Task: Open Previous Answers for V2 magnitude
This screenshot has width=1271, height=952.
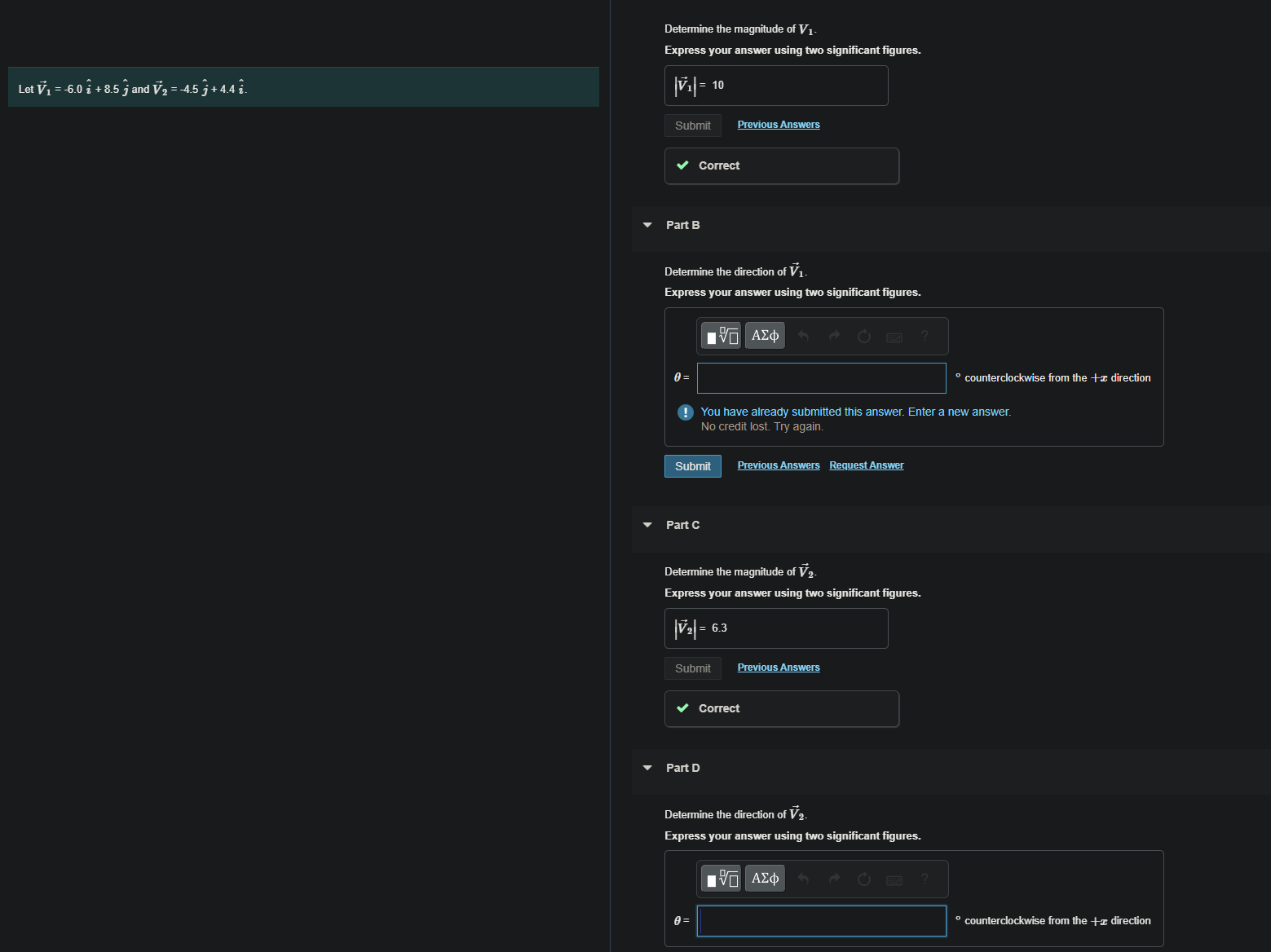Action: coord(779,668)
